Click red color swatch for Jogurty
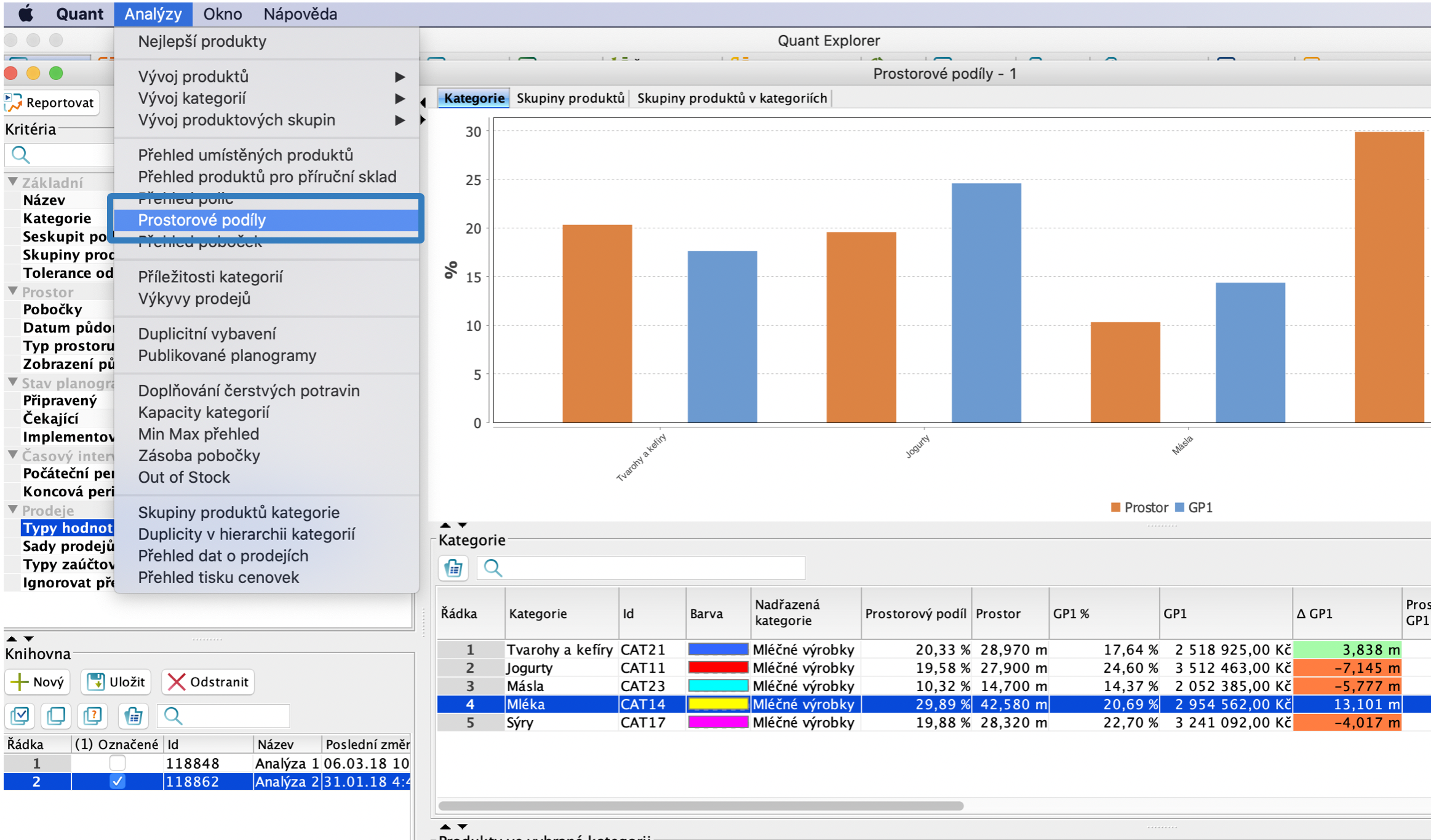Screen dimensions: 1431x840 point(718,668)
